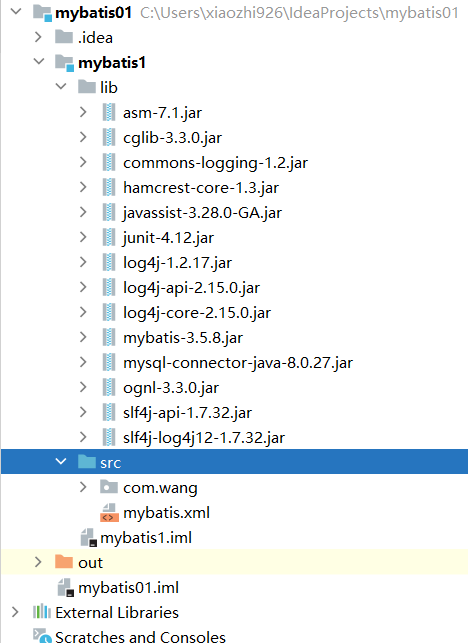Select the src folder label
This screenshot has height=643, width=468.
click(110, 463)
